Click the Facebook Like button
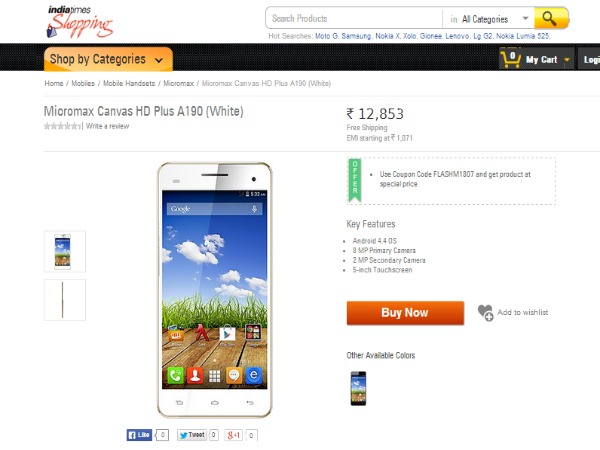The height and width of the screenshot is (450, 600). [x=139, y=435]
